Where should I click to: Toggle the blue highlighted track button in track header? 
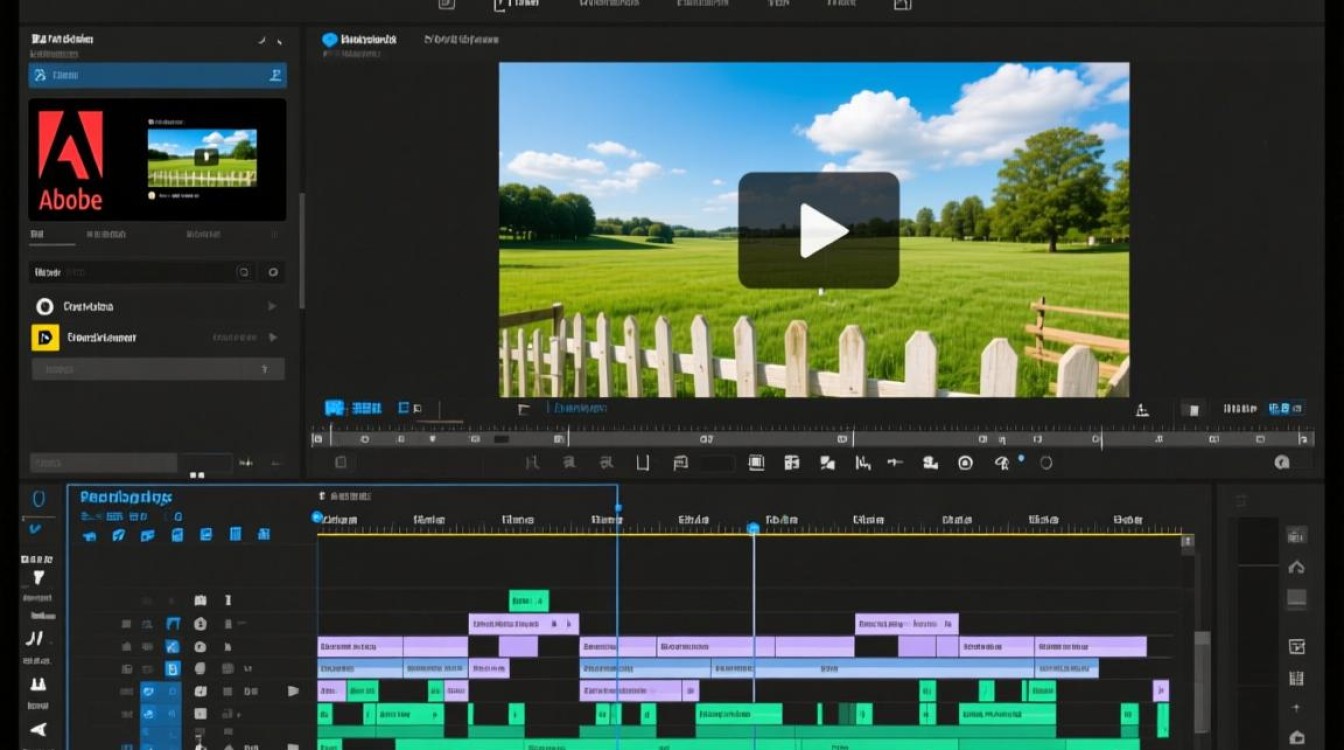(x=172, y=669)
